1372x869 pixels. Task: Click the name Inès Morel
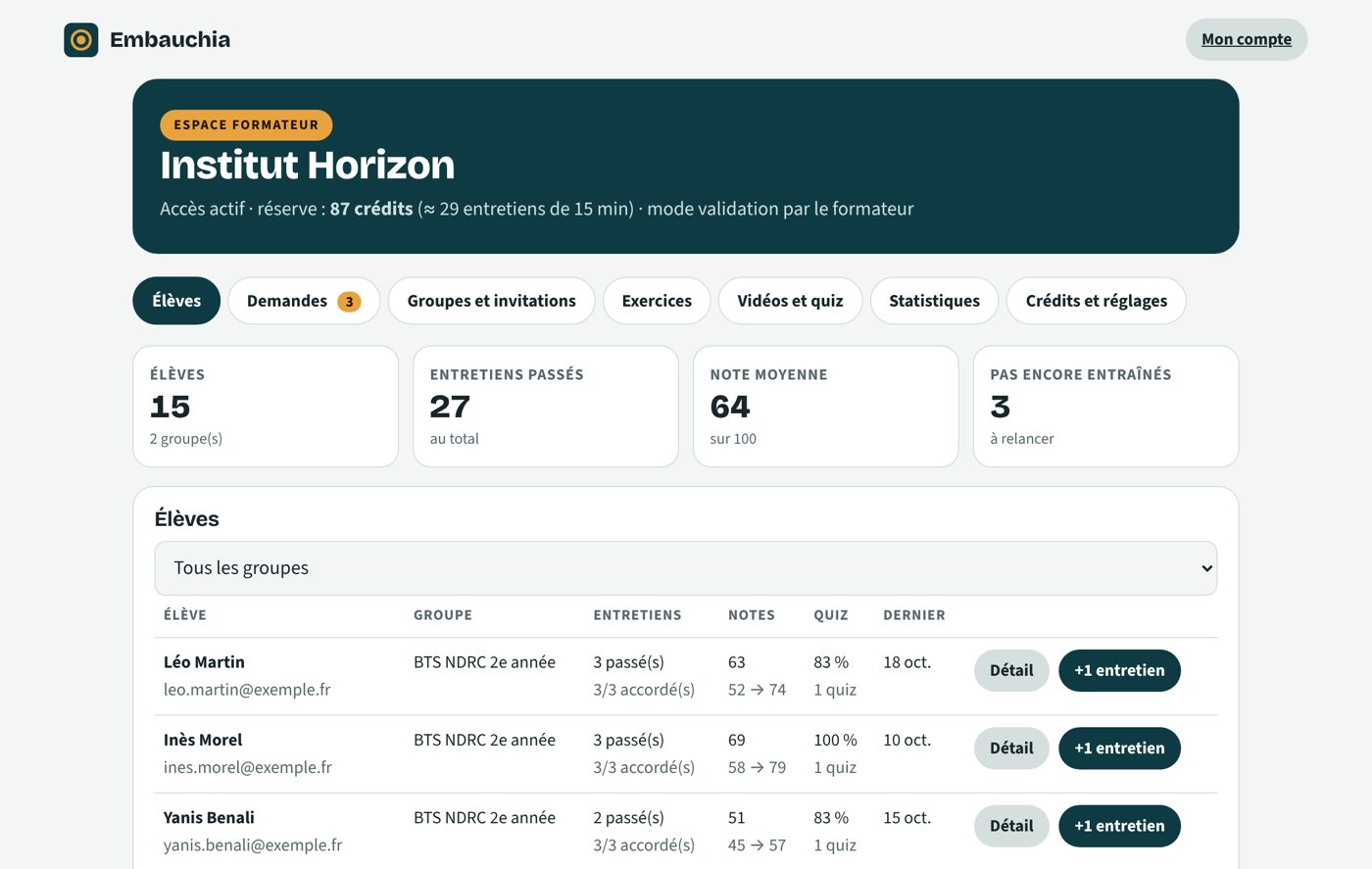coord(203,740)
